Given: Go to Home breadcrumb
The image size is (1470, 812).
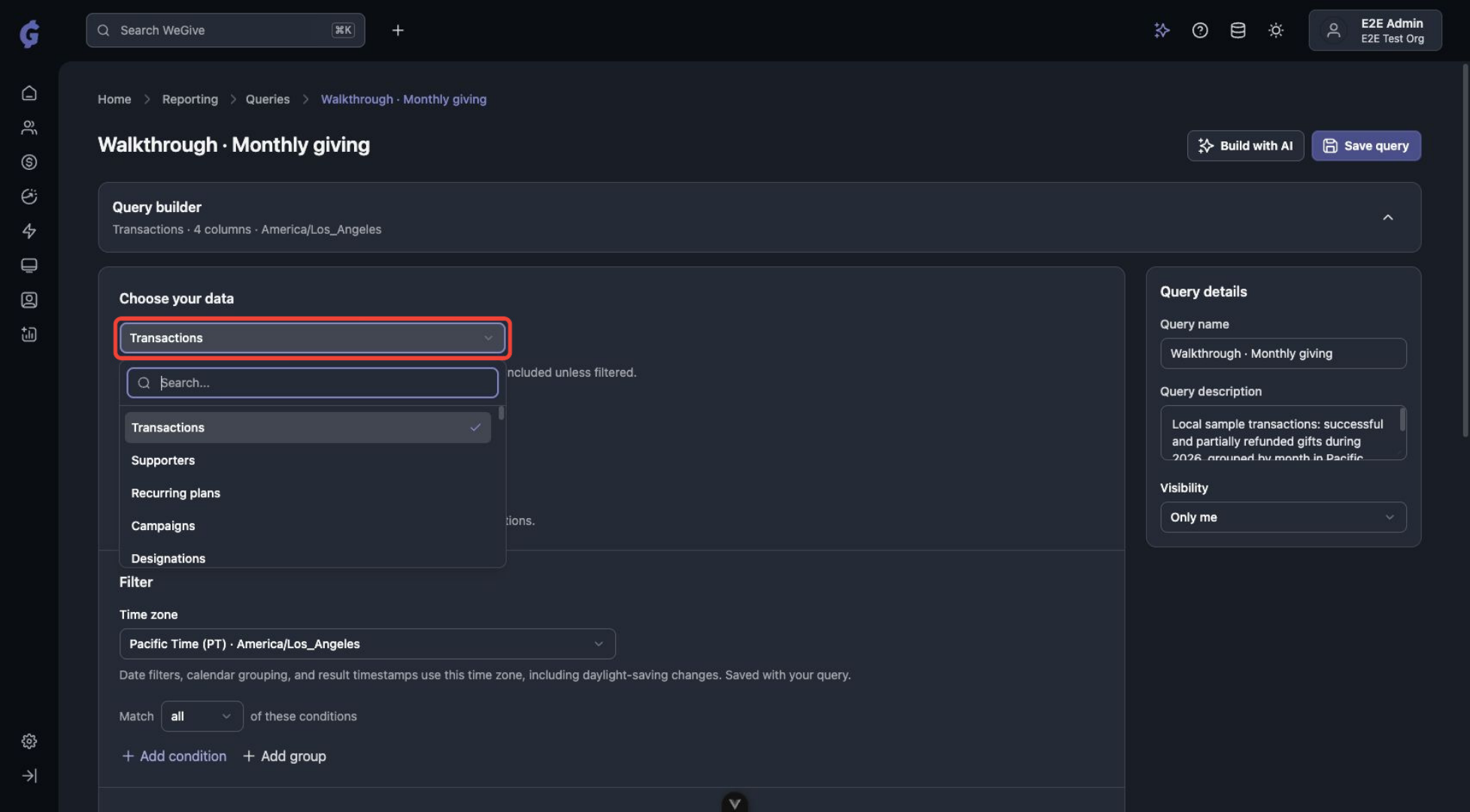Looking at the screenshot, I should click(114, 99).
